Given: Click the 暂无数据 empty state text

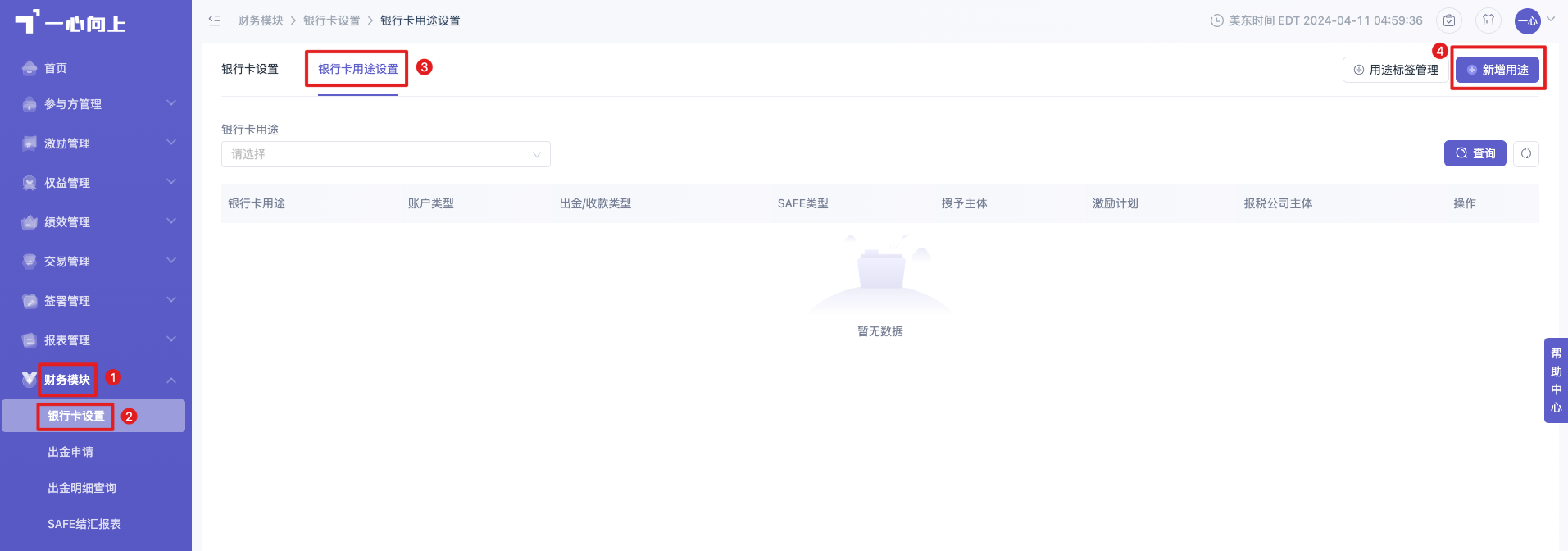Looking at the screenshot, I should 880,331.
